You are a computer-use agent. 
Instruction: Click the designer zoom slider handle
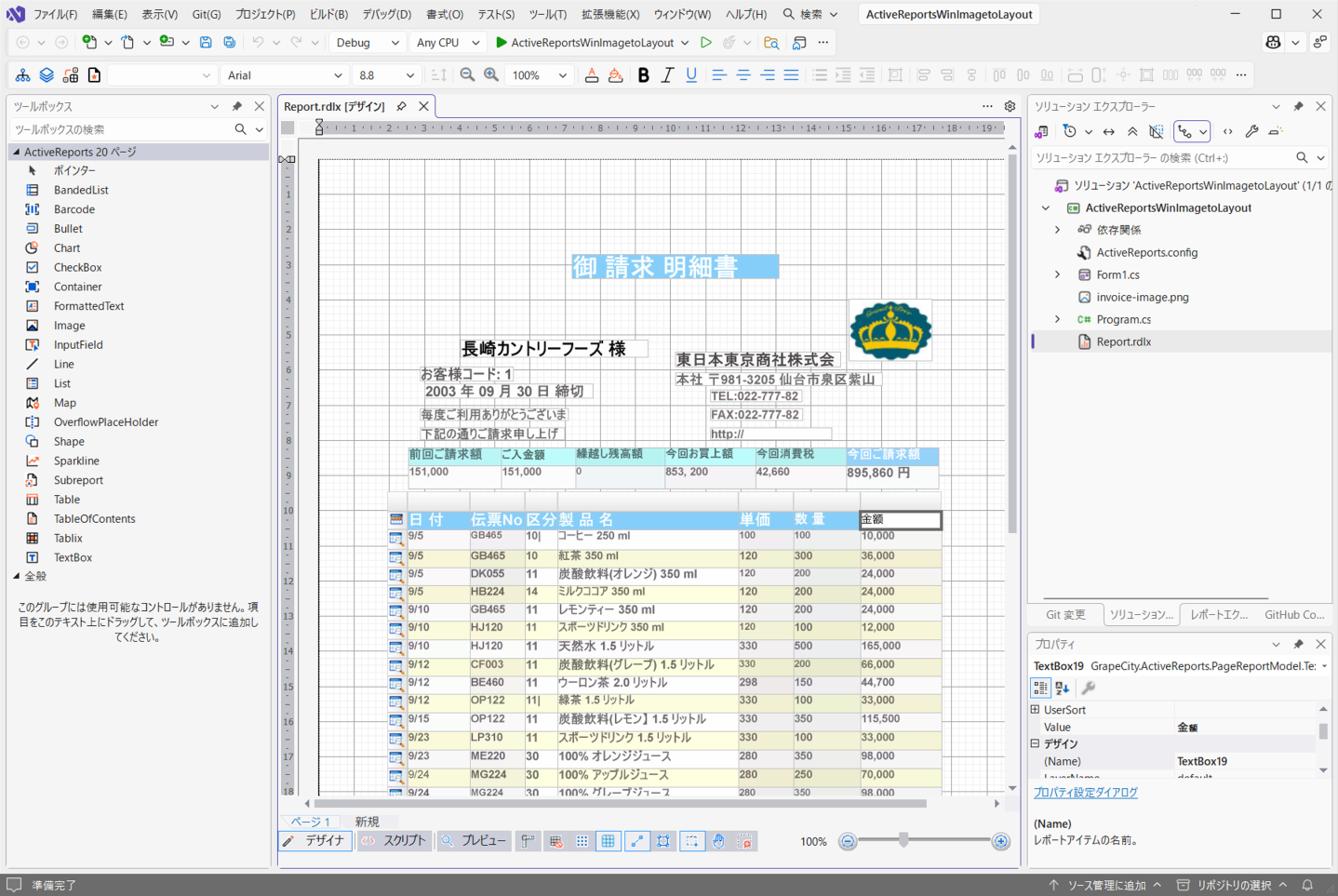(x=903, y=841)
